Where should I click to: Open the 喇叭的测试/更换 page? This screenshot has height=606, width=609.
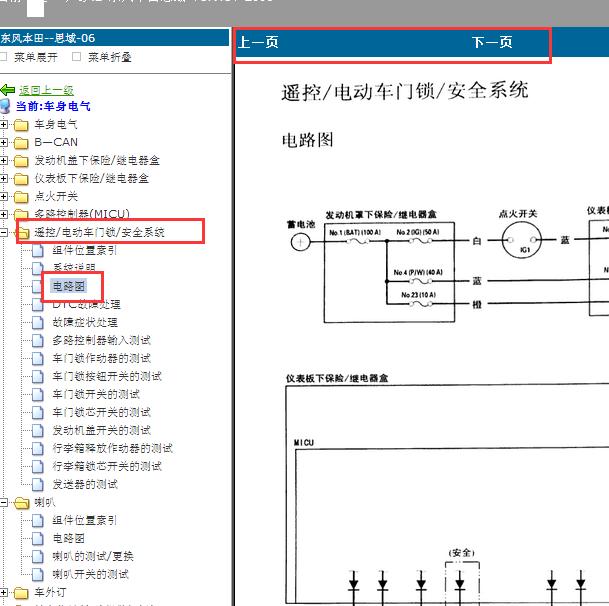(x=93, y=556)
